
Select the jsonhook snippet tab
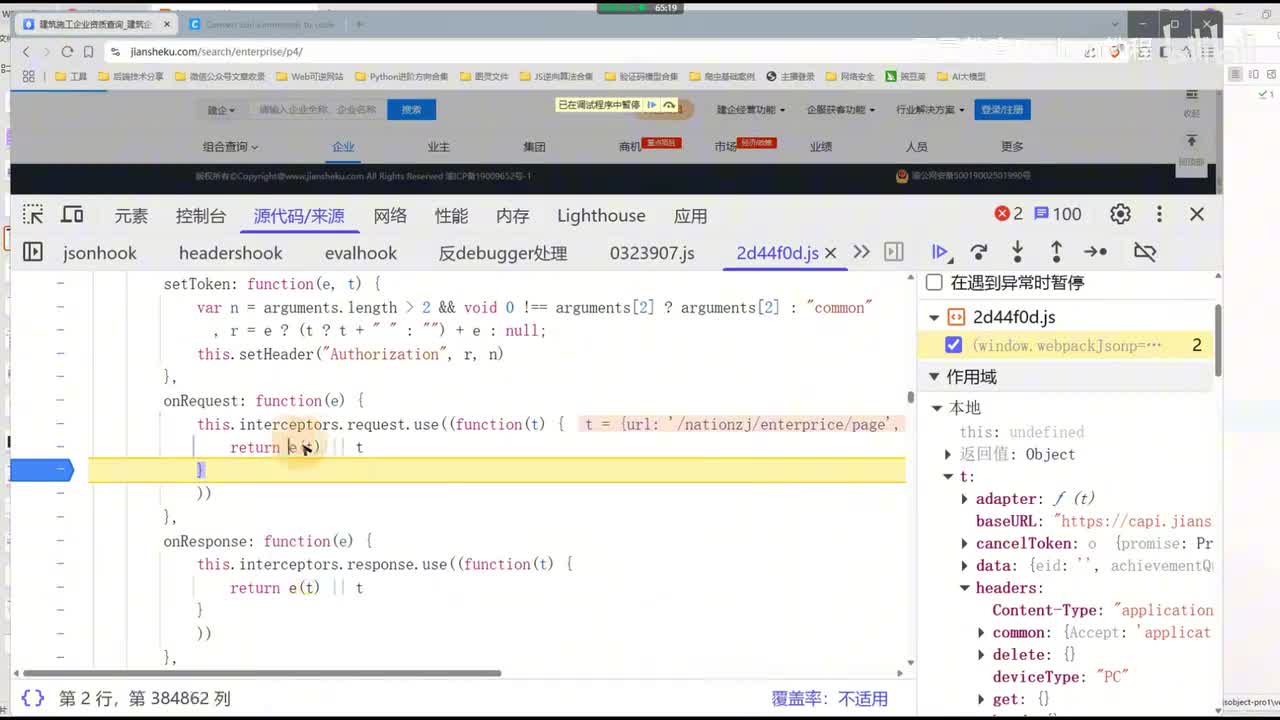pyautogui.click(x=100, y=253)
